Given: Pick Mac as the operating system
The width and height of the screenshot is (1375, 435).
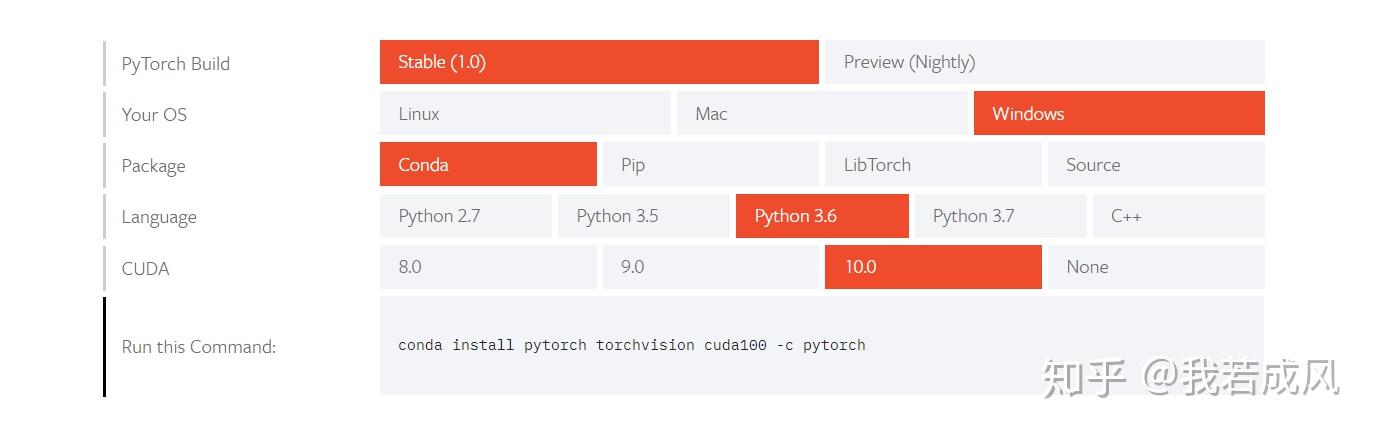Looking at the screenshot, I should (822, 114).
